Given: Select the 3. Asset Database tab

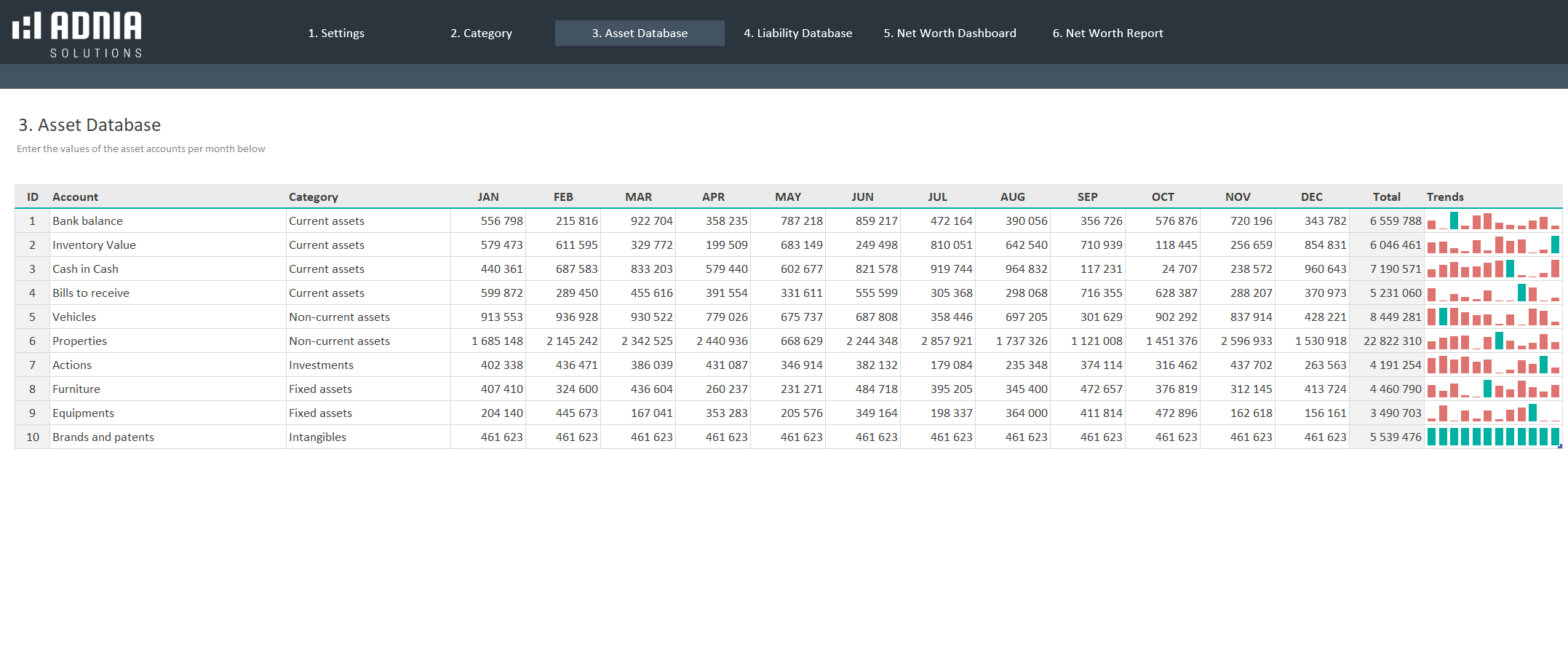Looking at the screenshot, I should click(x=639, y=33).
